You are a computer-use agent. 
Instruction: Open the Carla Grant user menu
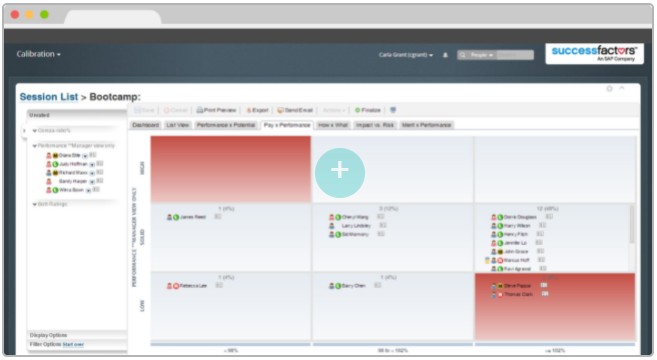(406, 55)
